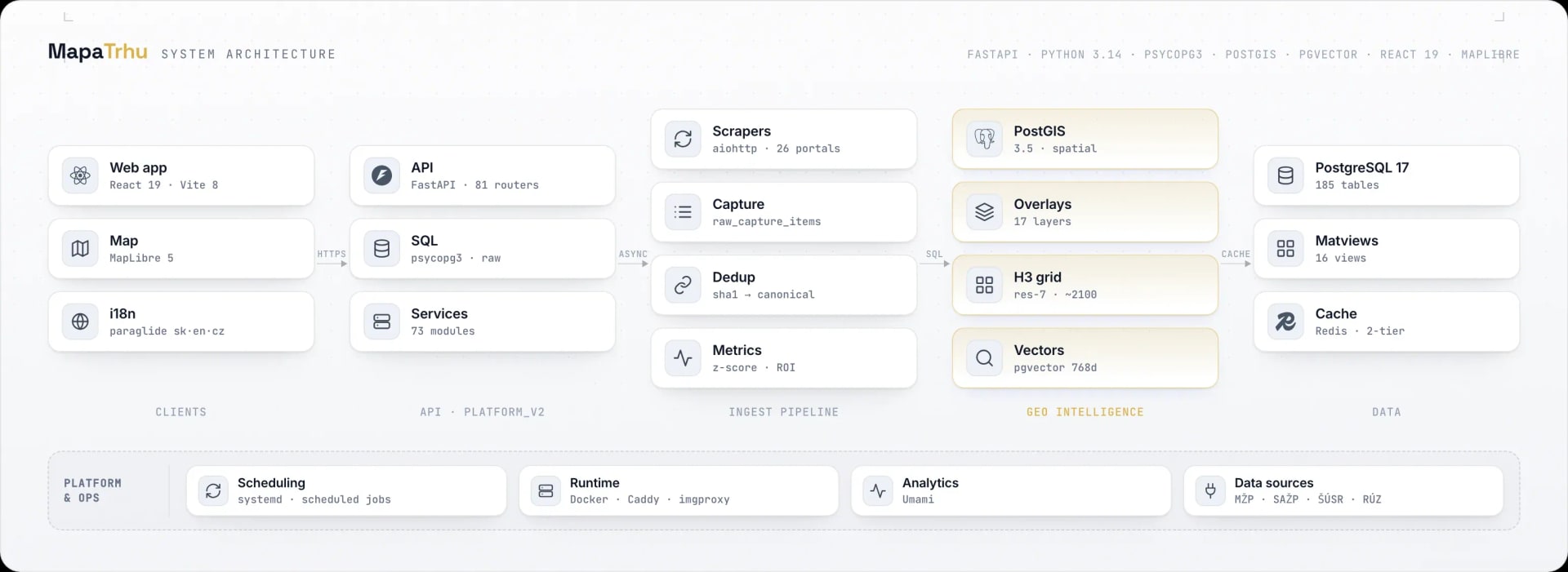Click PGVECTOR in the tech stack header

pos(1328,55)
